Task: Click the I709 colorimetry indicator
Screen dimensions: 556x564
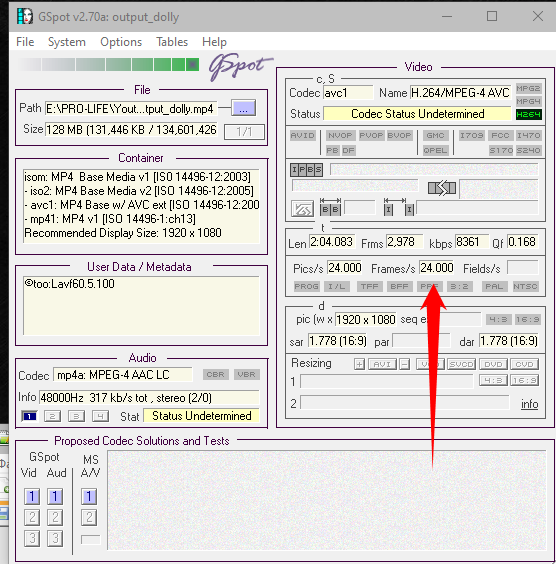Action: point(472,135)
